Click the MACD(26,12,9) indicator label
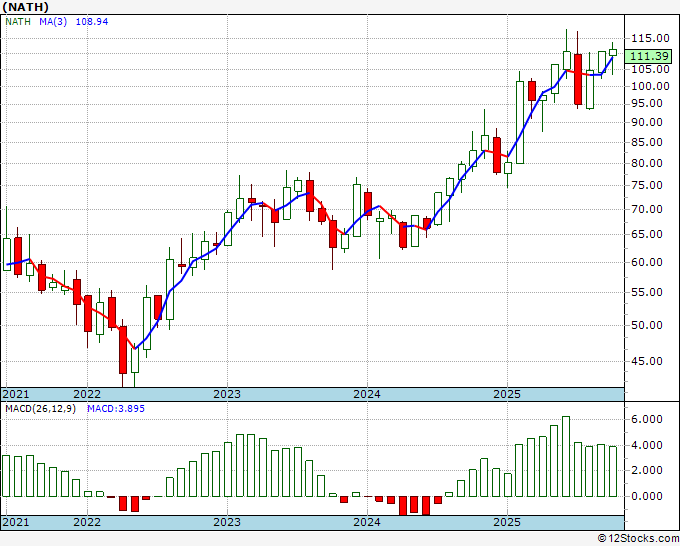The width and height of the screenshot is (680, 546). click(40, 409)
